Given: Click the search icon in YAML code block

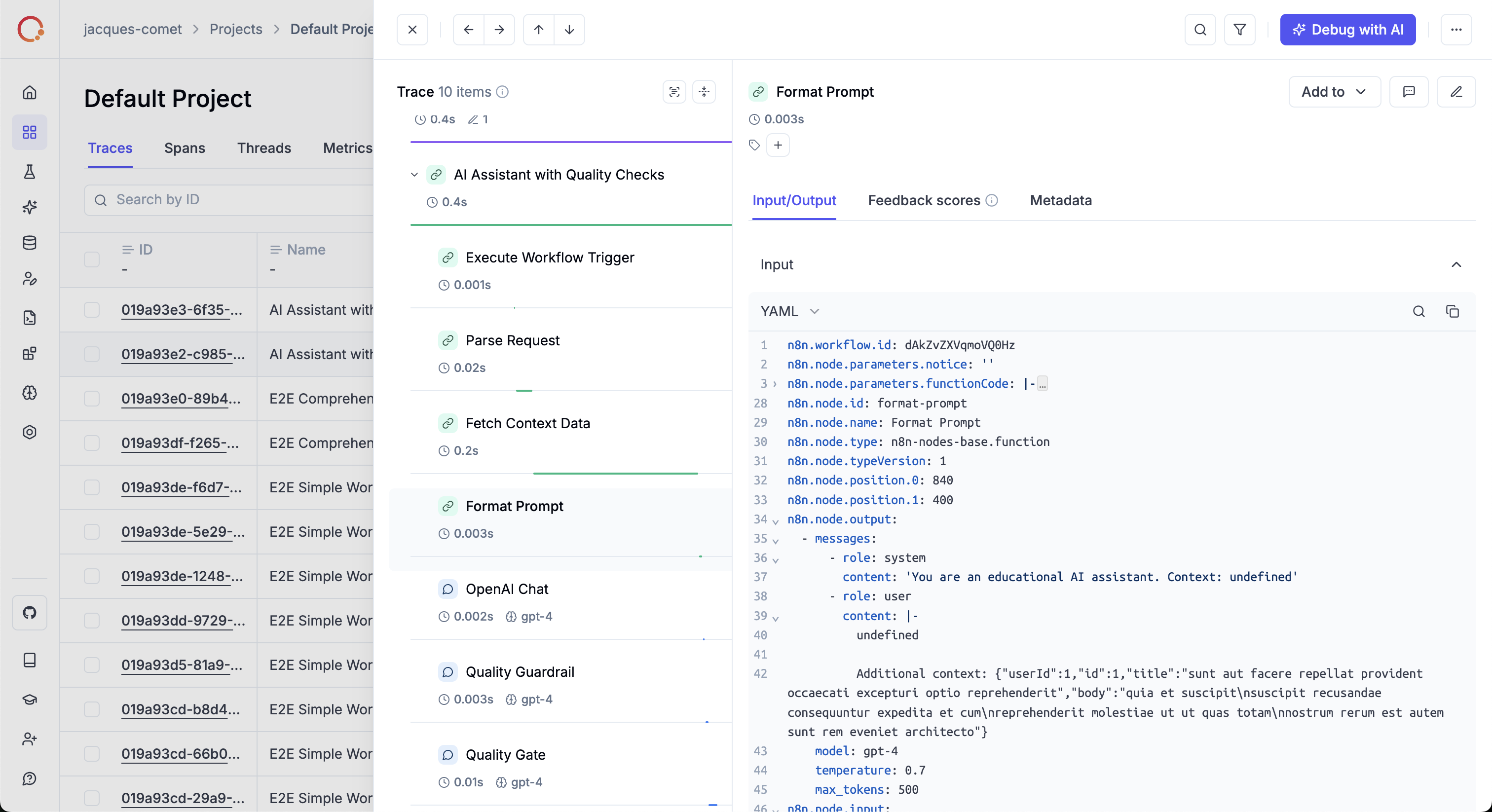Looking at the screenshot, I should (1418, 312).
